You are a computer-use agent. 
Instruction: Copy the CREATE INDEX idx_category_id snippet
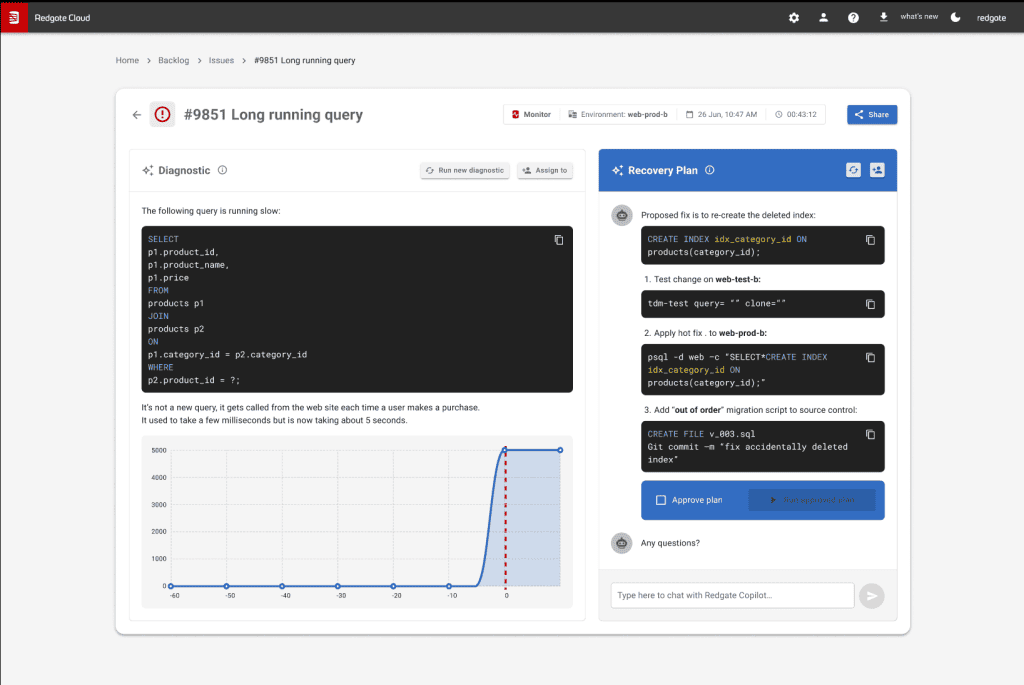[x=870, y=240]
